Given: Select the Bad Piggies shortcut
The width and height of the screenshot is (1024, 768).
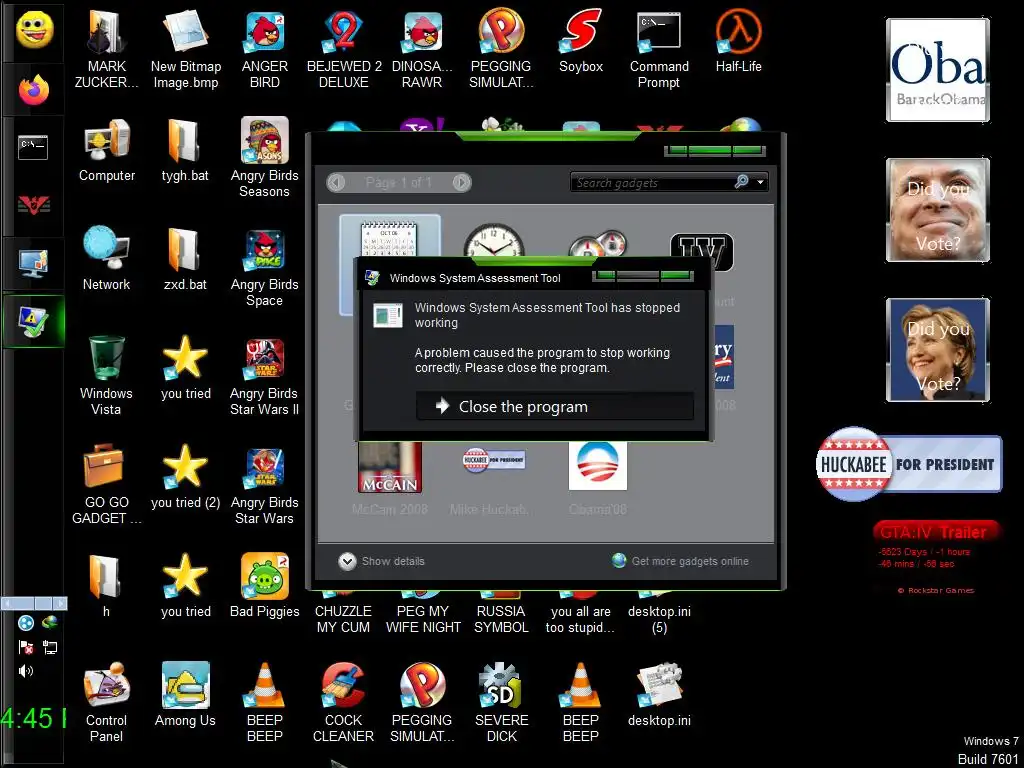Looking at the screenshot, I should click(264, 586).
